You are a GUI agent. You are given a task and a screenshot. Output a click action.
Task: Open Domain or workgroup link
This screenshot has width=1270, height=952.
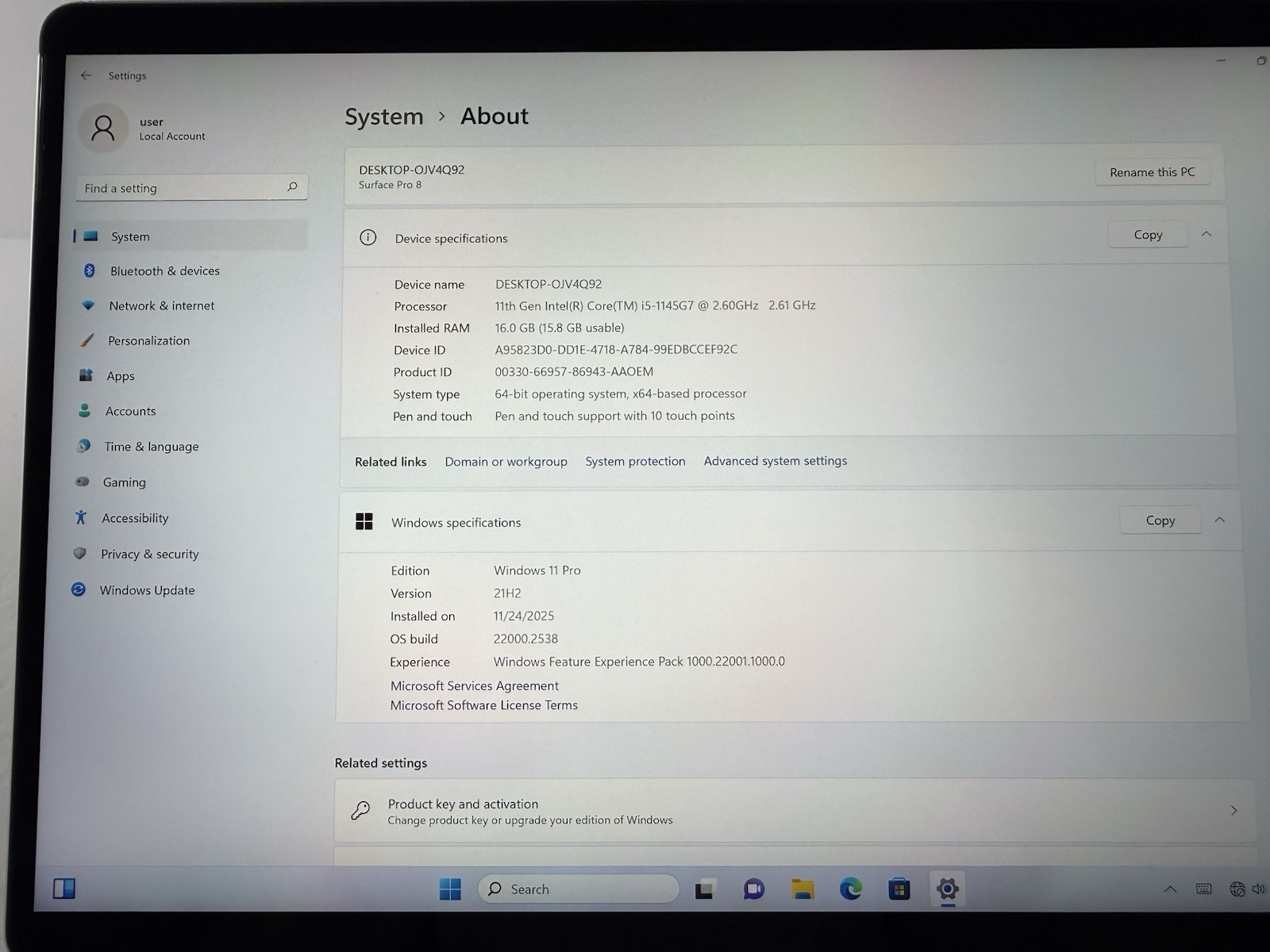click(506, 462)
